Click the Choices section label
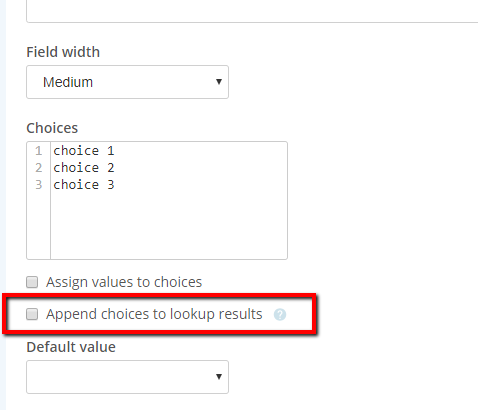478x410 pixels. tap(52, 128)
